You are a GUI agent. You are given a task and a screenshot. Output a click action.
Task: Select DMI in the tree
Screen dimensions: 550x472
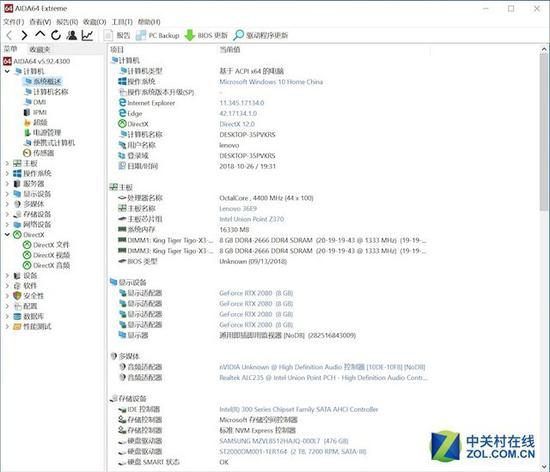[35, 102]
